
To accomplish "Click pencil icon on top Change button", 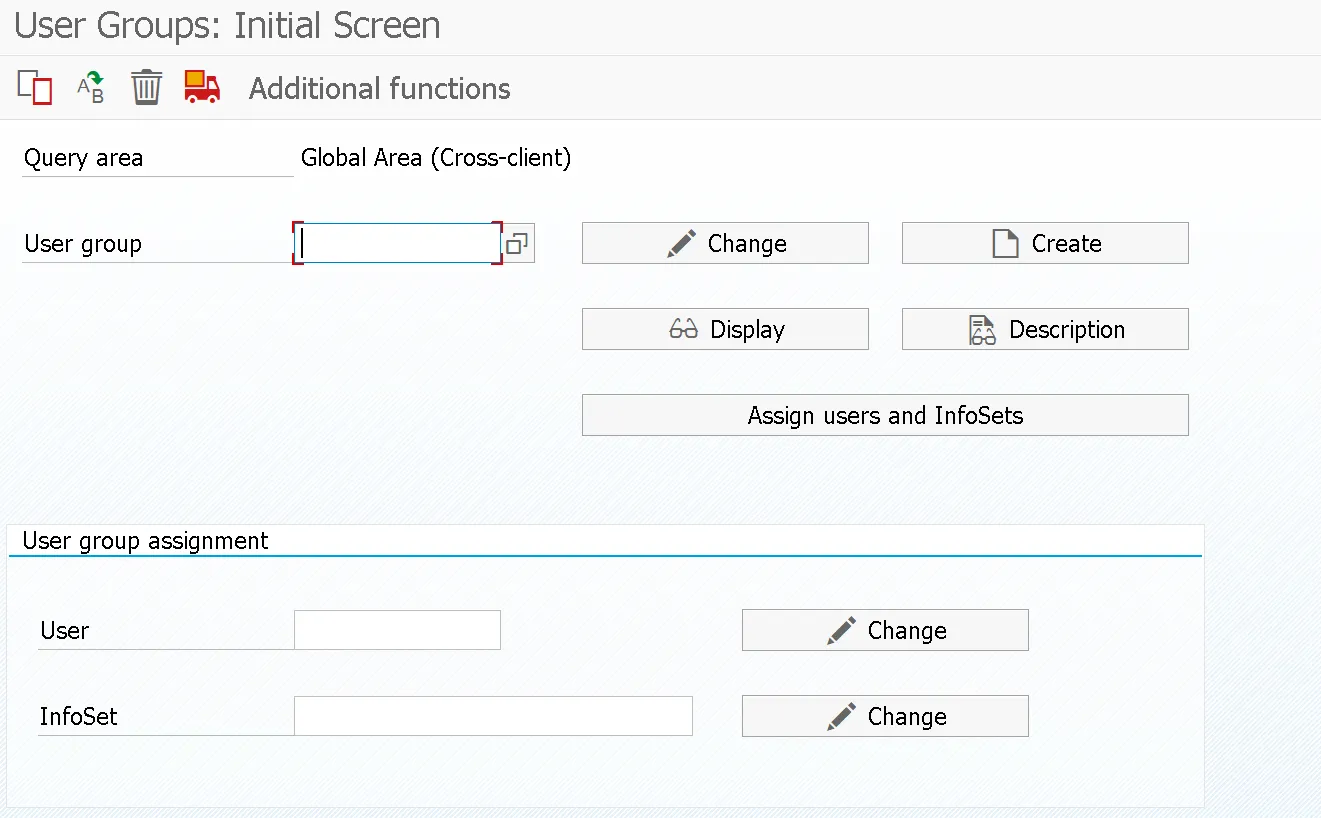I will (x=682, y=244).
